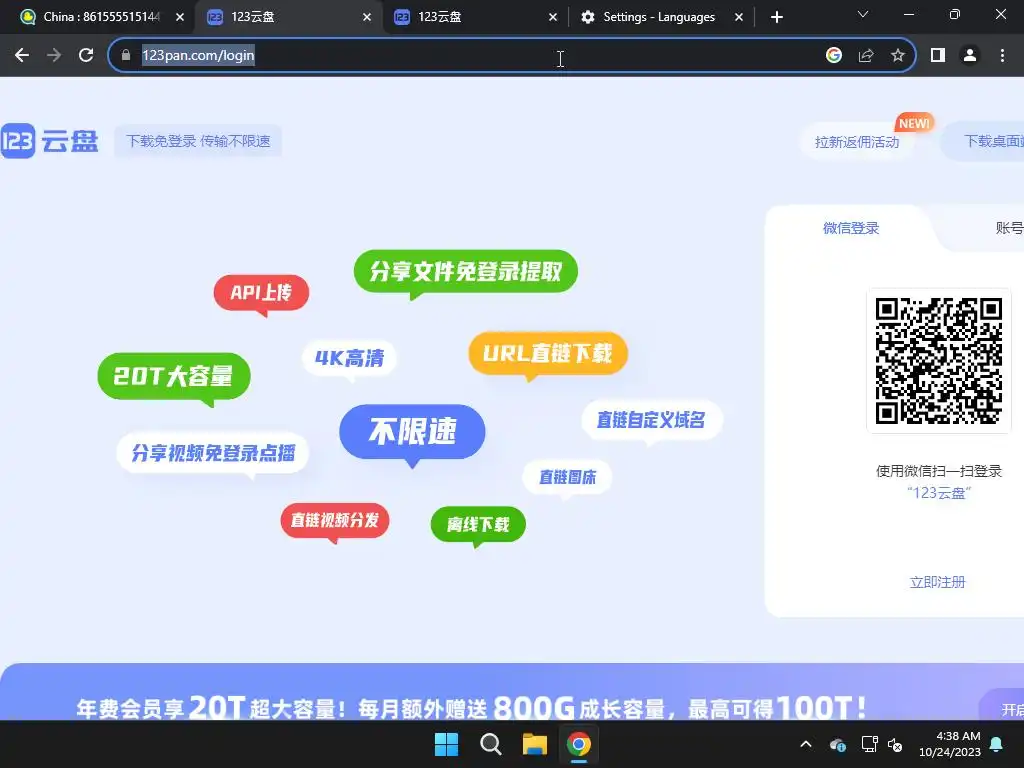Click 下载免登录 传输不限速 tagline
1024x768 pixels.
tap(198, 141)
